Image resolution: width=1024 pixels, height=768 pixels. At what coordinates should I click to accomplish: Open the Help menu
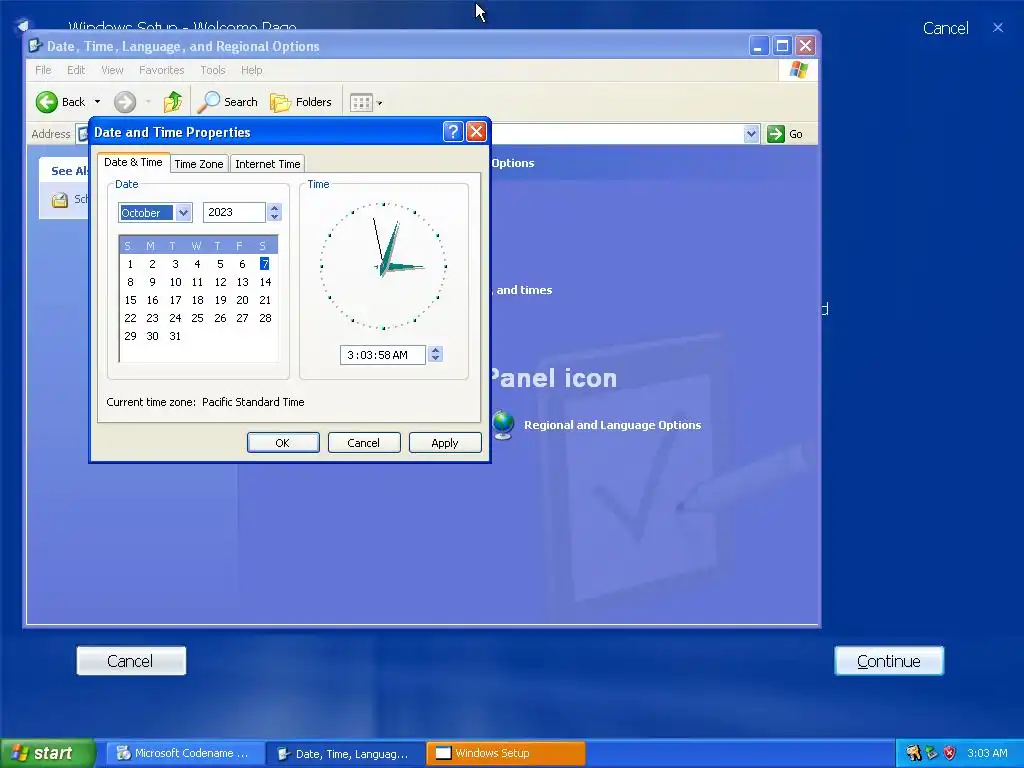pyautogui.click(x=251, y=70)
